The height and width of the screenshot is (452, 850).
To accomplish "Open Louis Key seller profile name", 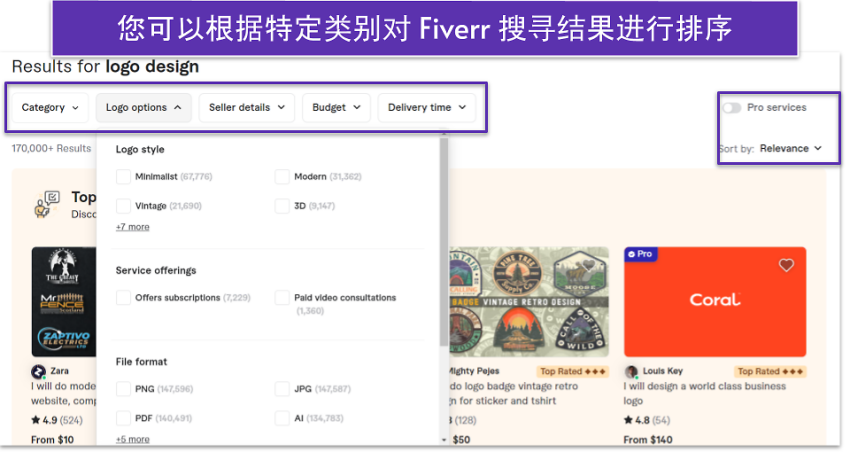I will click(x=662, y=371).
